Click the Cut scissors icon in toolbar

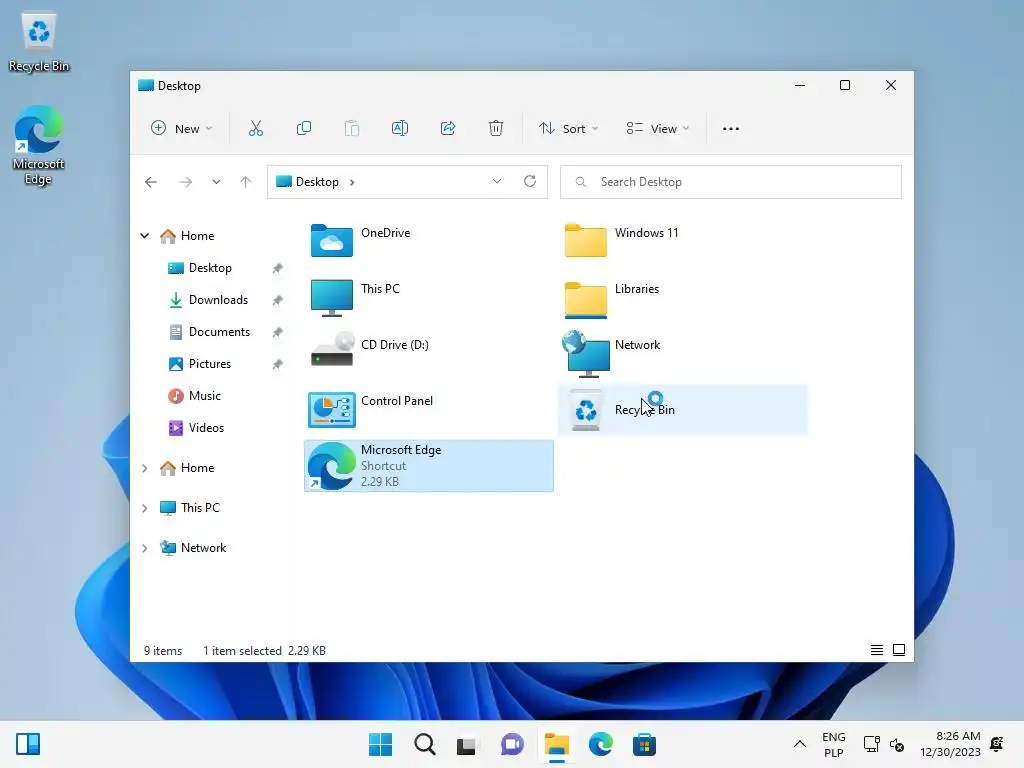point(255,129)
